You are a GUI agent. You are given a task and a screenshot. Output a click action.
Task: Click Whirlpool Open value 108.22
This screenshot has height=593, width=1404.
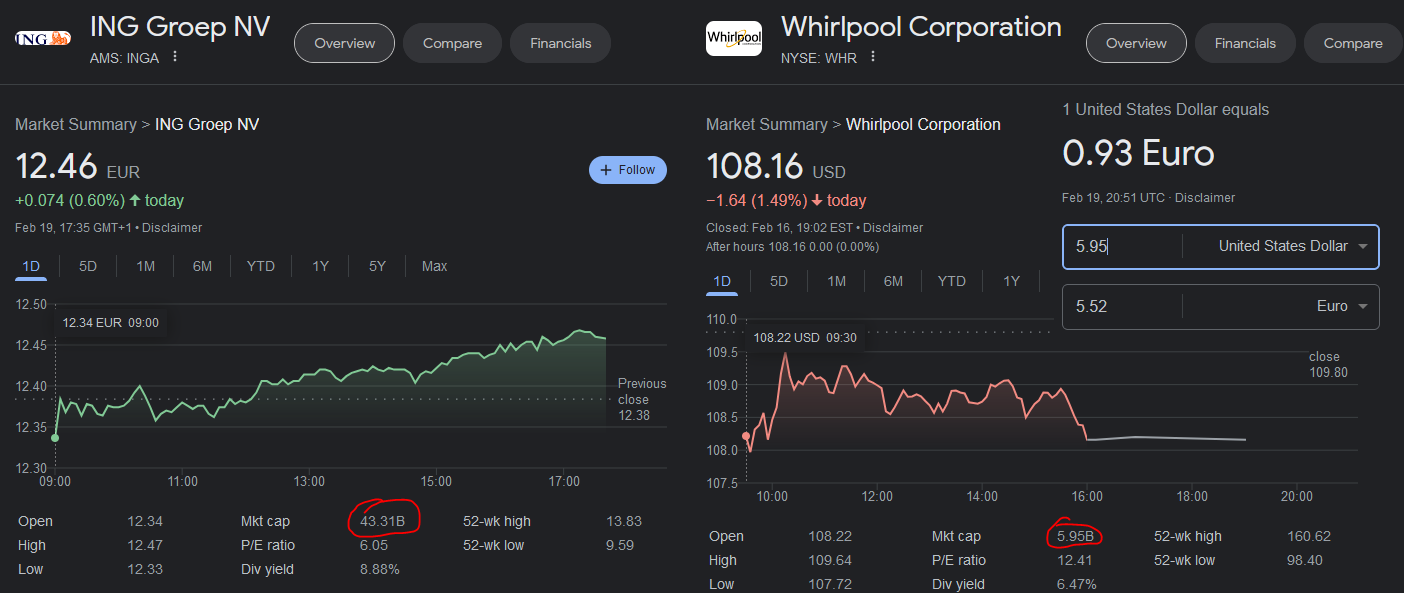click(832, 536)
